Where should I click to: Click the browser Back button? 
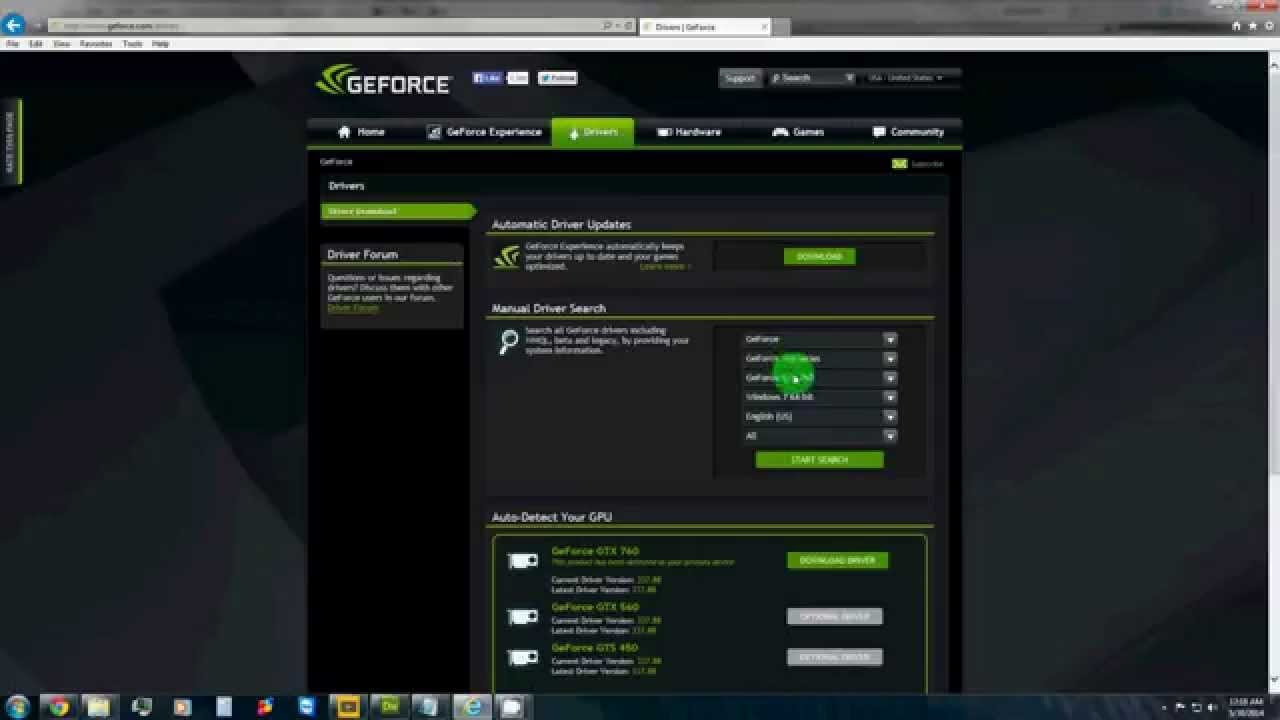[14, 24]
